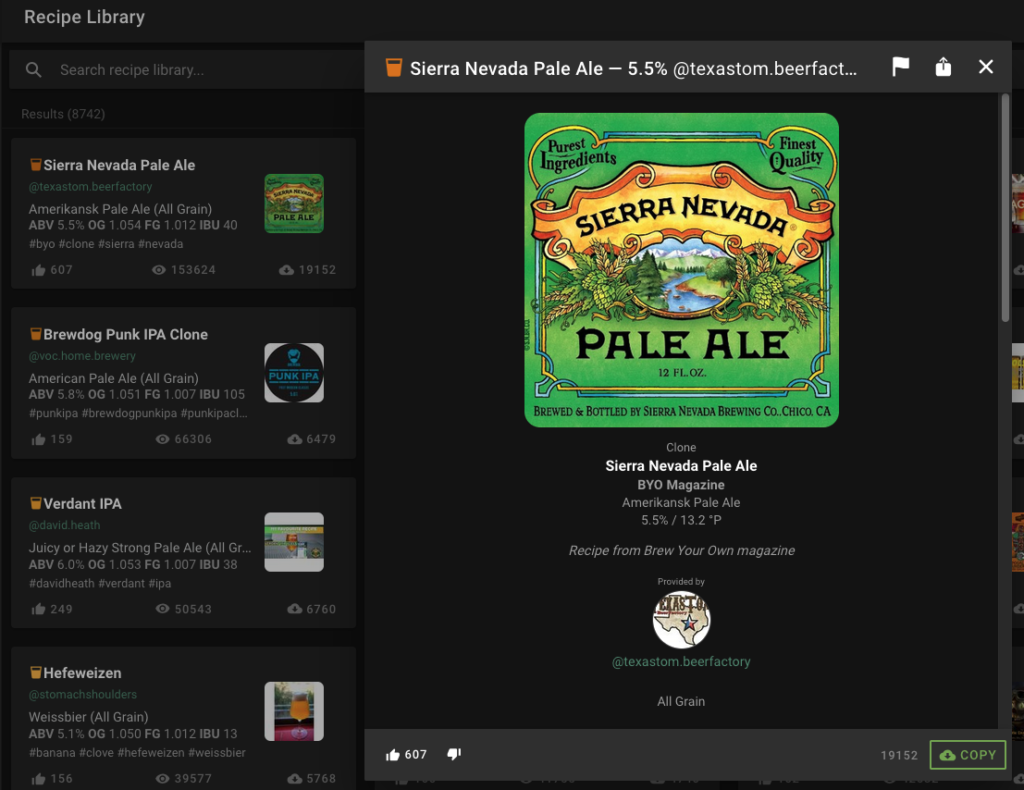1024x790 pixels.
Task: Click download cloud icon on Hefeweizen card
Action: point(295,778)
